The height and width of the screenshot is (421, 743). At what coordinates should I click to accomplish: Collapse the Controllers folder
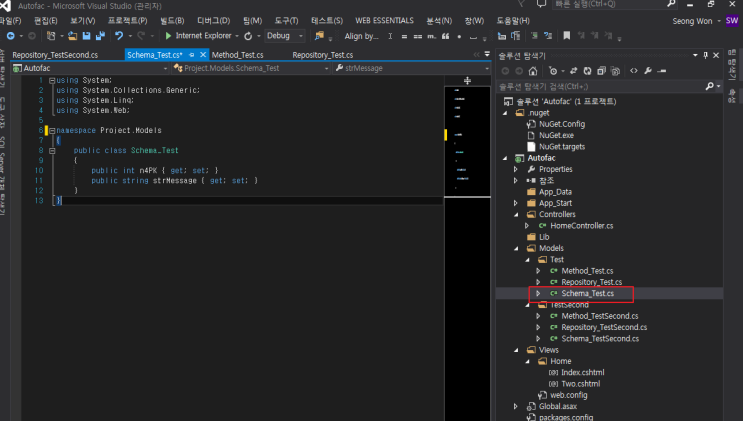tap(516, 215)
